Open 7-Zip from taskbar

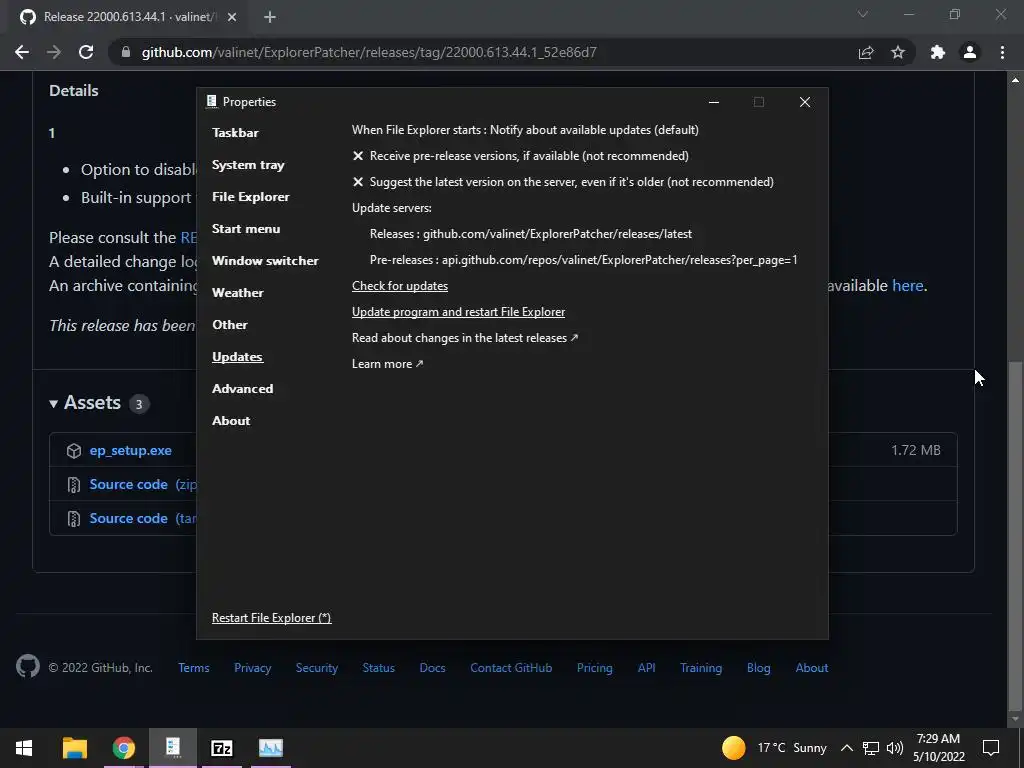click(x=221, y=748)
